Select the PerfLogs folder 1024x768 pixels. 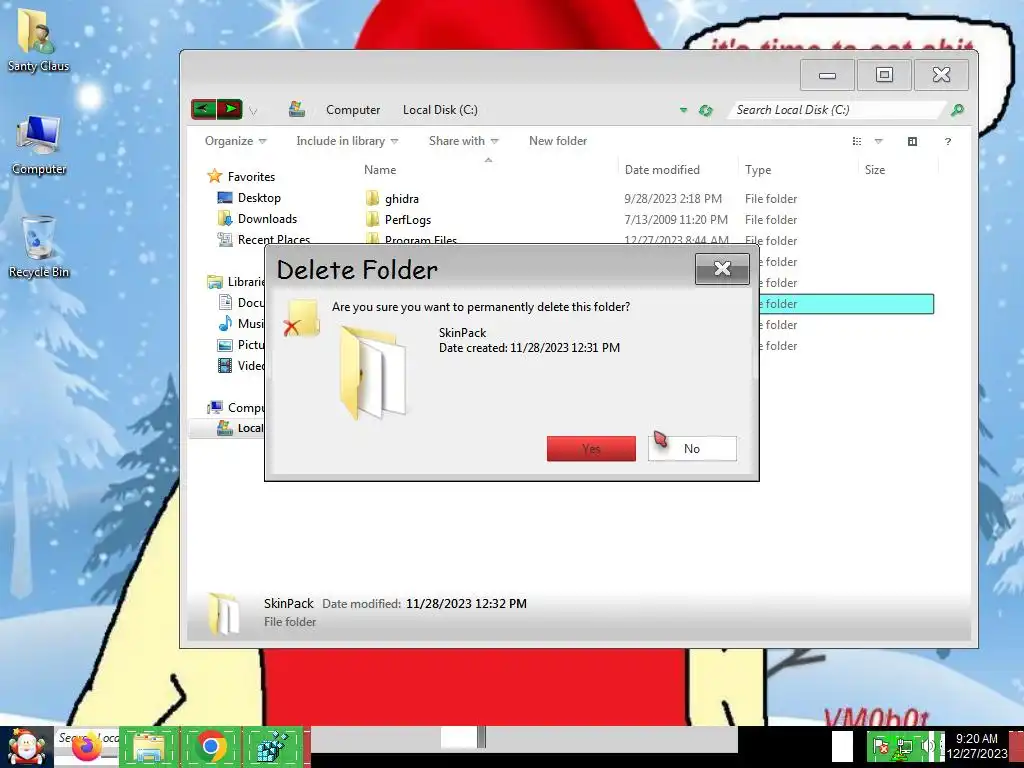pyautogui.click(x=408, y=219)
